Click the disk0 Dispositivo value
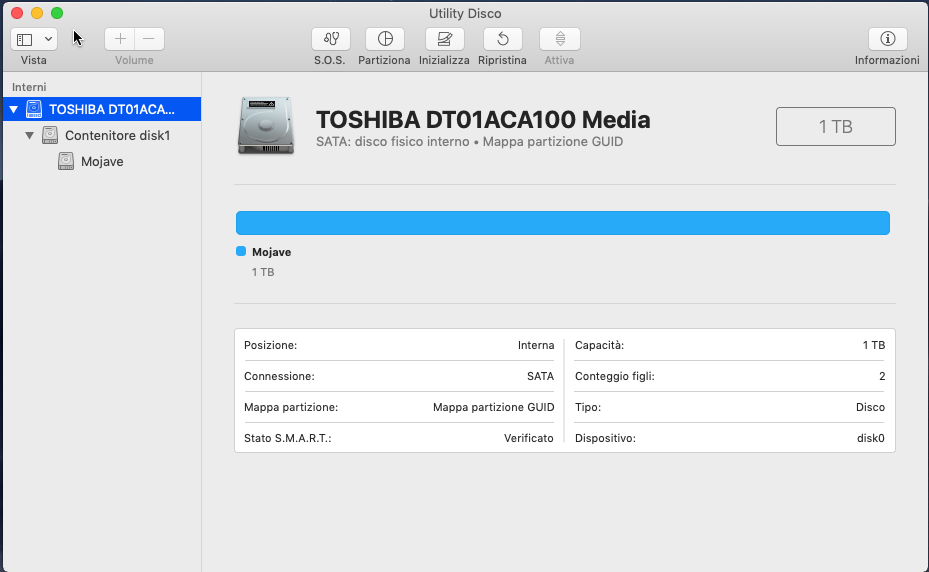This screenshot has height=572, width=929. 870,438
